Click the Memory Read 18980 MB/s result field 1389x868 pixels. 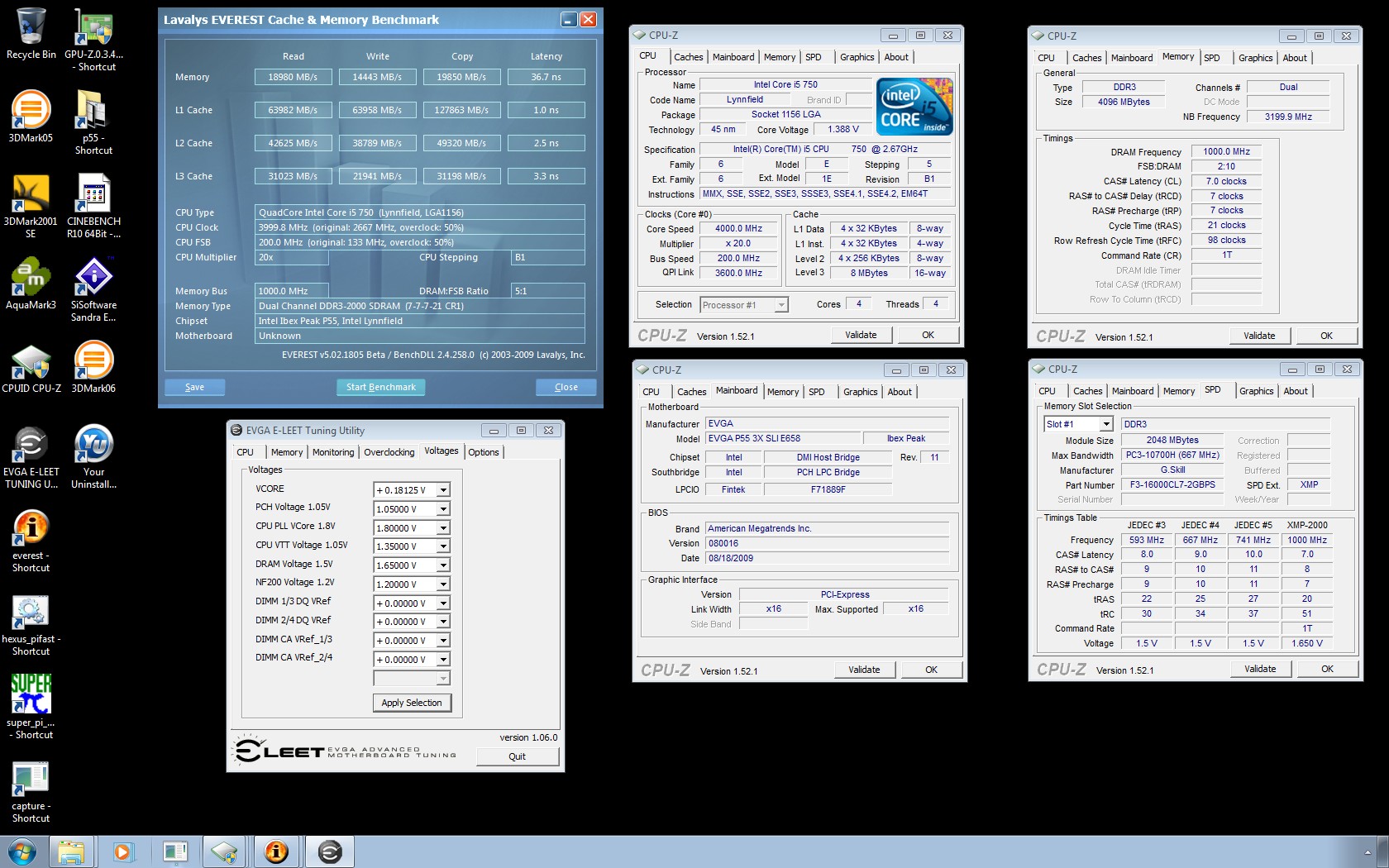(x=293, y=77)
